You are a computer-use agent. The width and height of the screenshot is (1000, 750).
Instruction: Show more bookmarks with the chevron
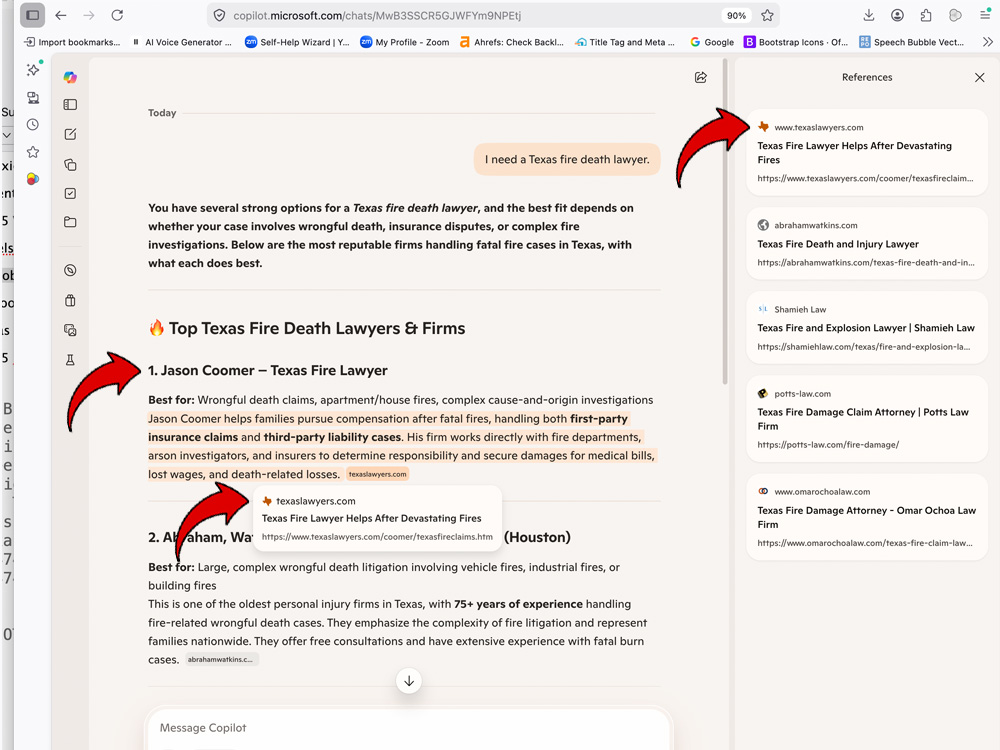(x=987, y=42)
